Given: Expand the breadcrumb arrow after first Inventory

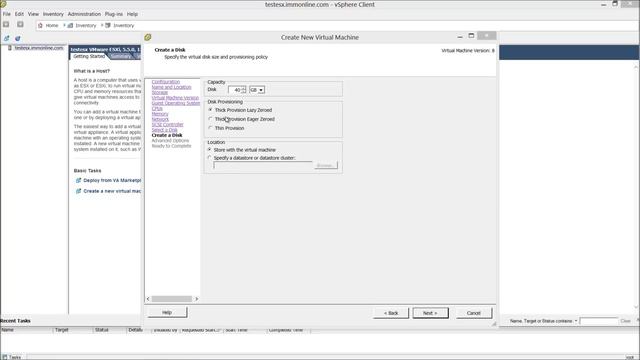Looking at the screenshot, I should (x=102, y=25).
